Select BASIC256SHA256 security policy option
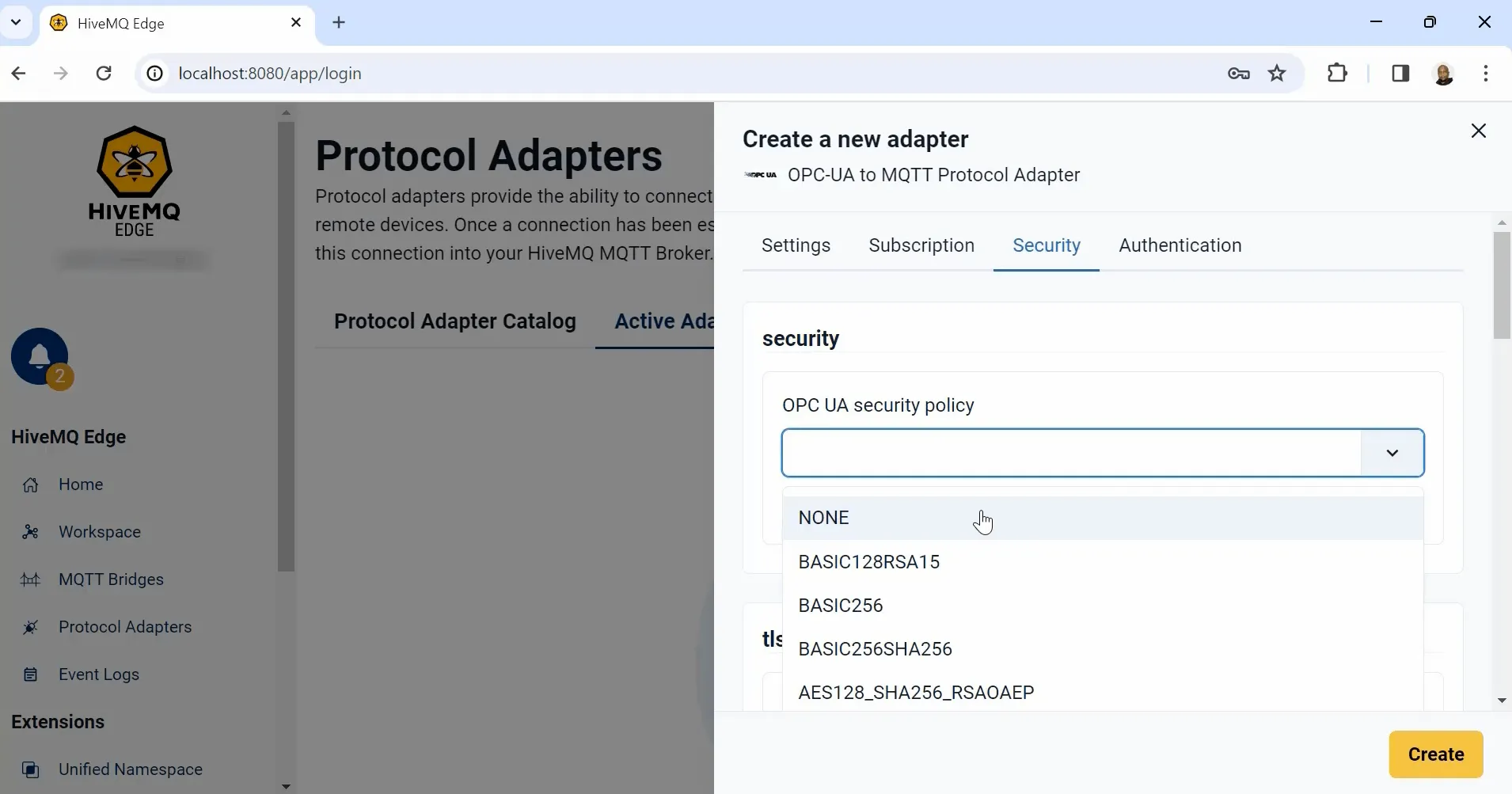The width and height of the screenshot is (1512, 794). click(1103, 649)
